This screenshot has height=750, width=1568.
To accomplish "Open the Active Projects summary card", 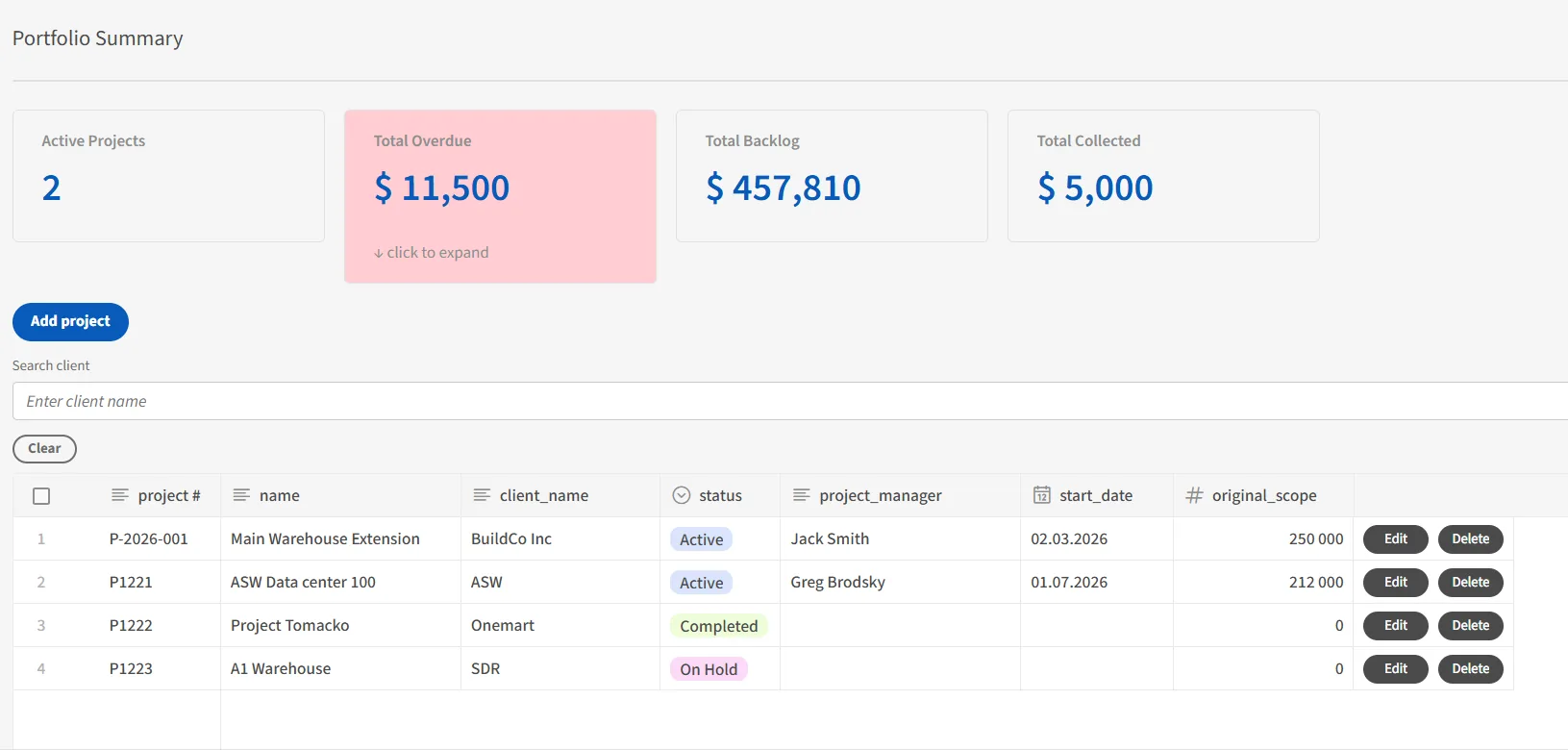I will pos(168,176).
